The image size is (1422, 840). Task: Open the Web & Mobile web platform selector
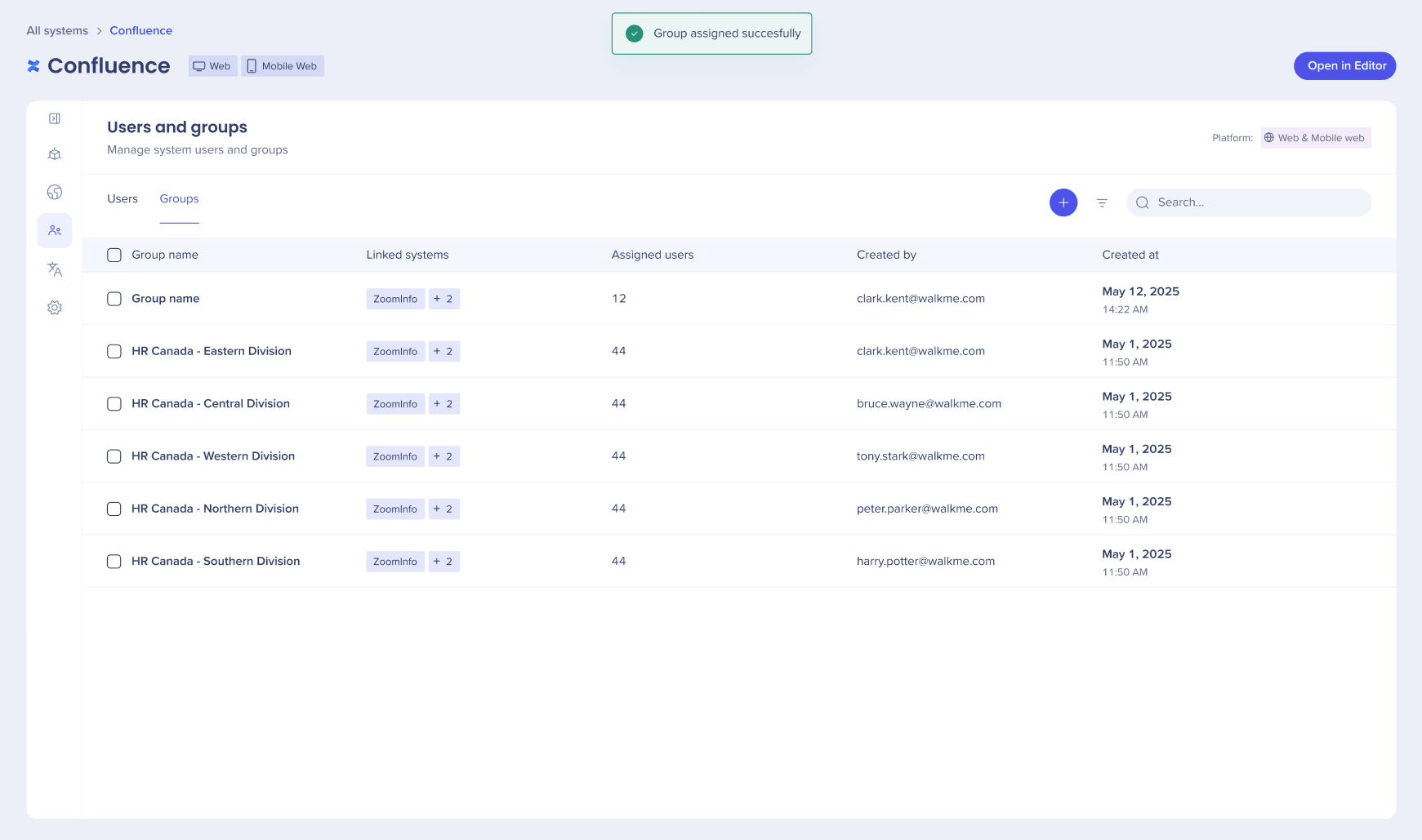[1315, 138]
